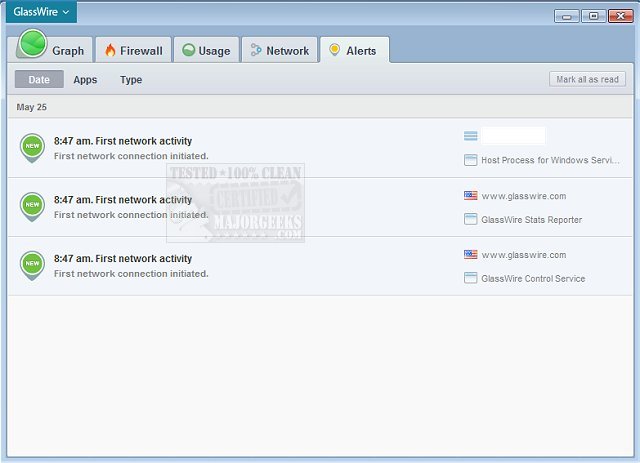Click GlassWire Control Service app icon
The image size is (640, 463).
point(471,278)
